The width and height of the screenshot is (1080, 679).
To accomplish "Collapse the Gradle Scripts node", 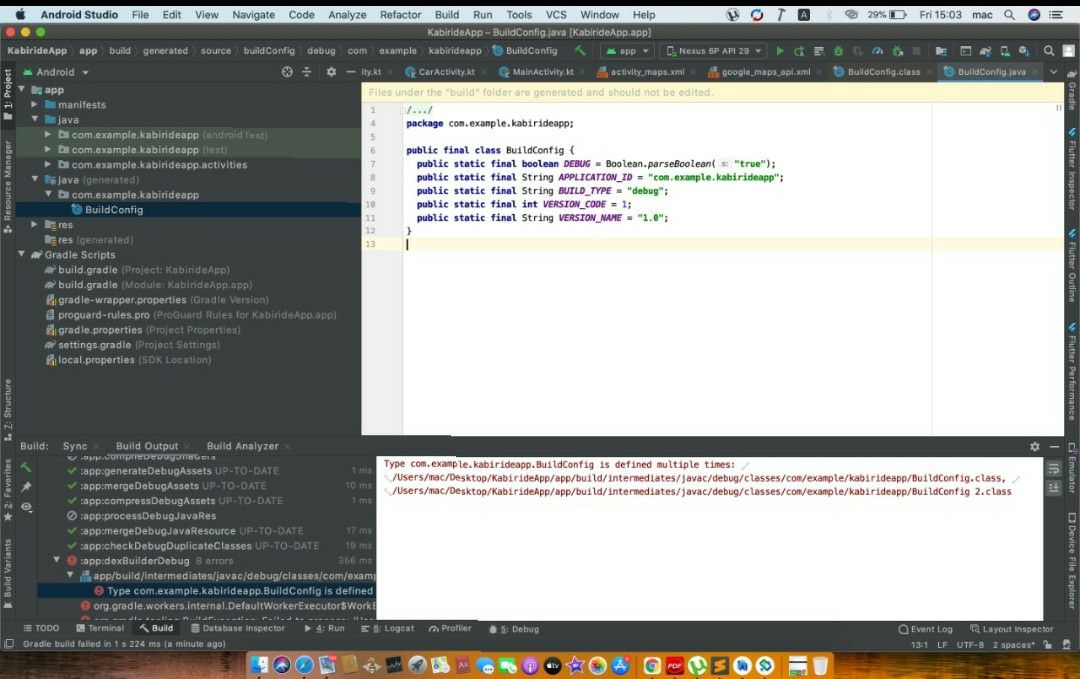I will [21, 255].
